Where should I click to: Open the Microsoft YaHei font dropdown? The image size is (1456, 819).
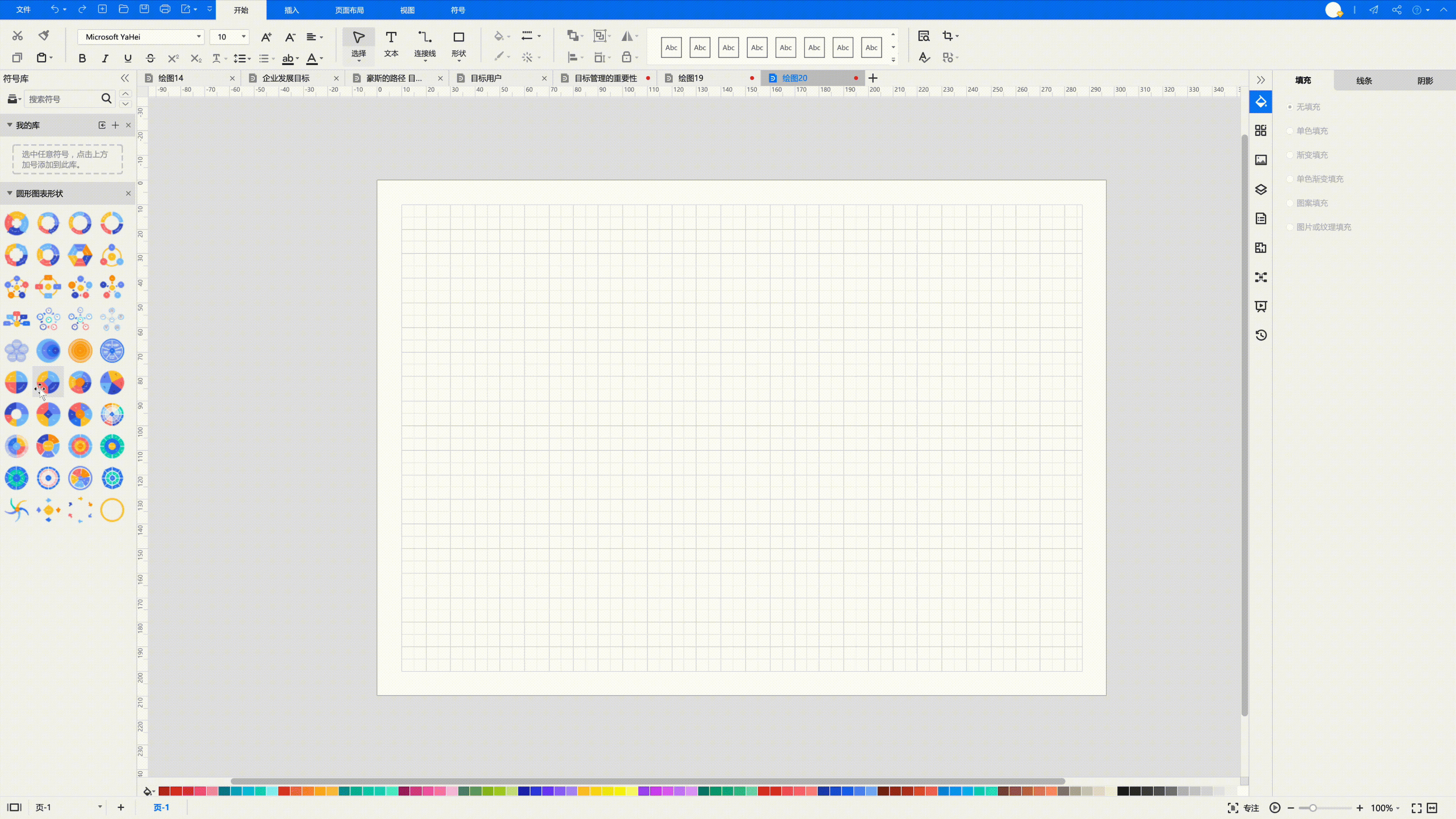(198, 37)
